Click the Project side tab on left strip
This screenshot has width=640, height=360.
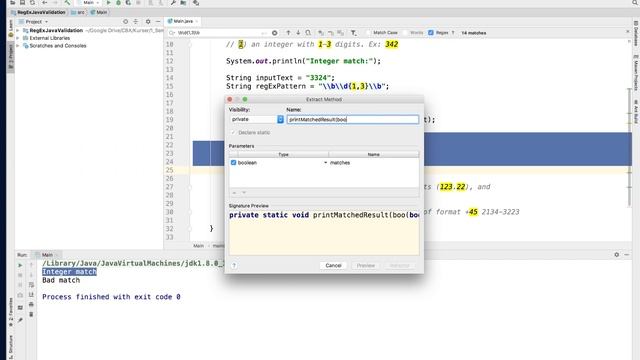coord(11,58)
